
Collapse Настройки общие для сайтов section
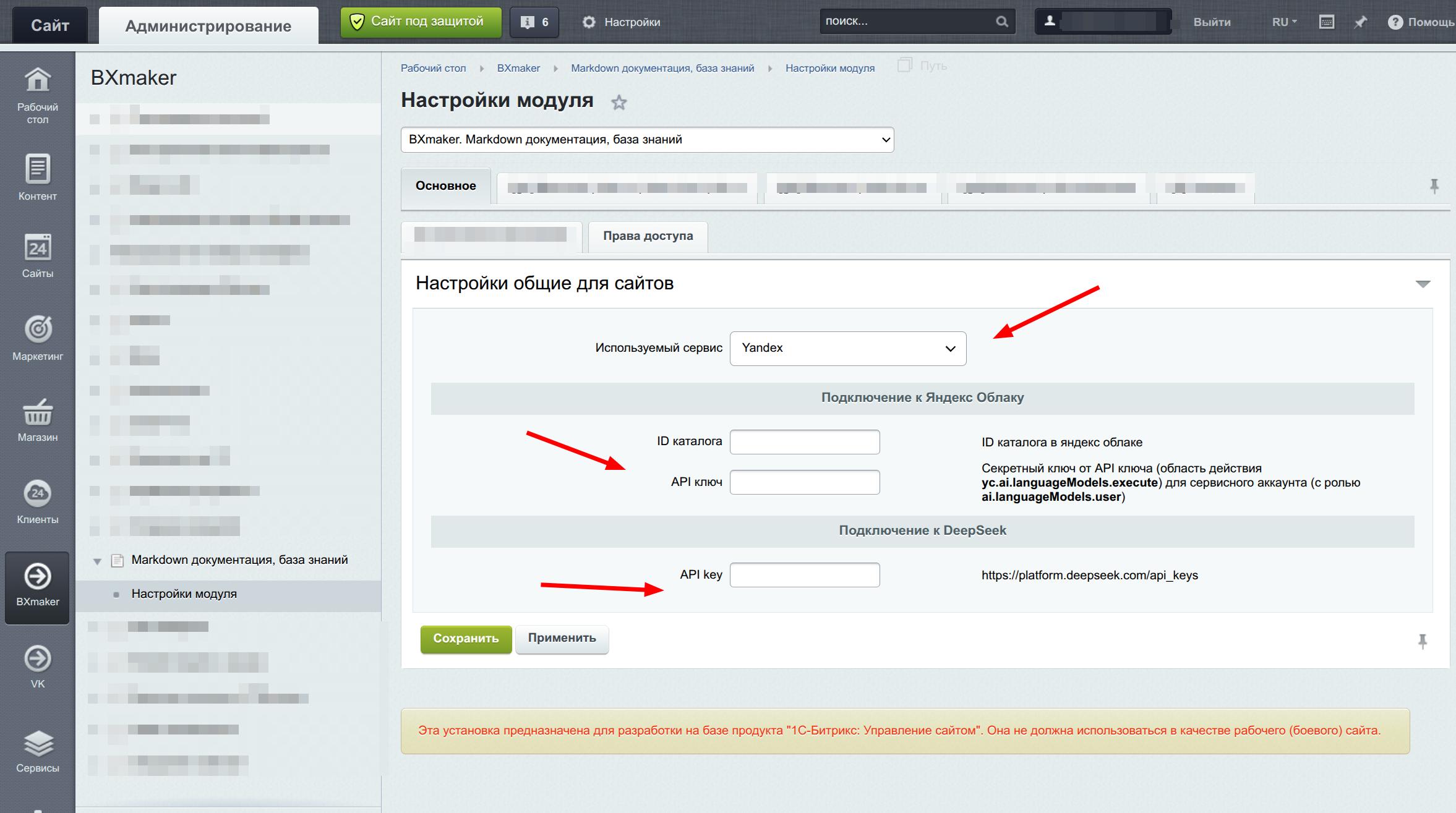[1423, 284]
